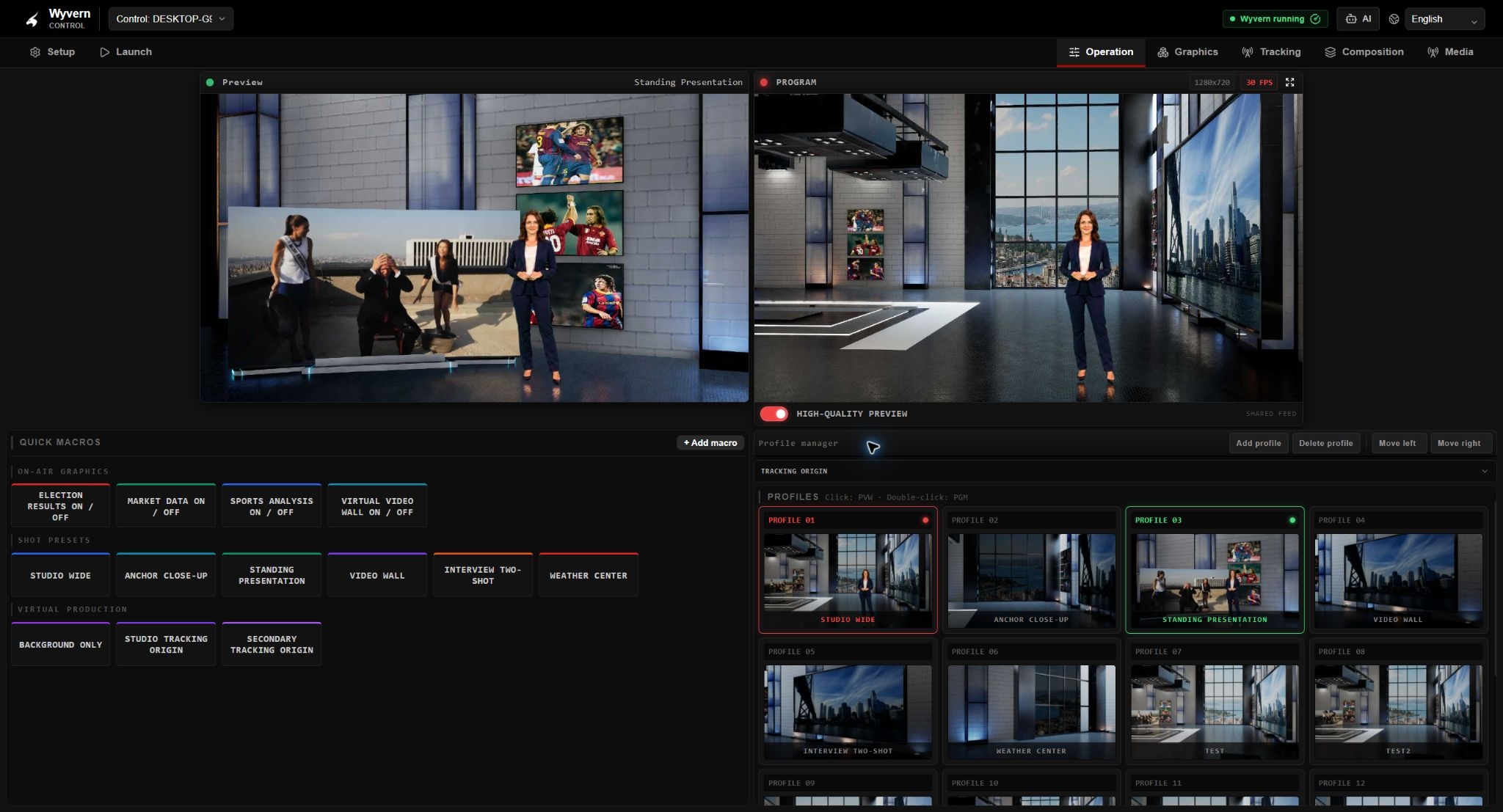Click the Wyvern running status indicator
The width and height of the screenshot is (1503, 812).
[1275, 19]
